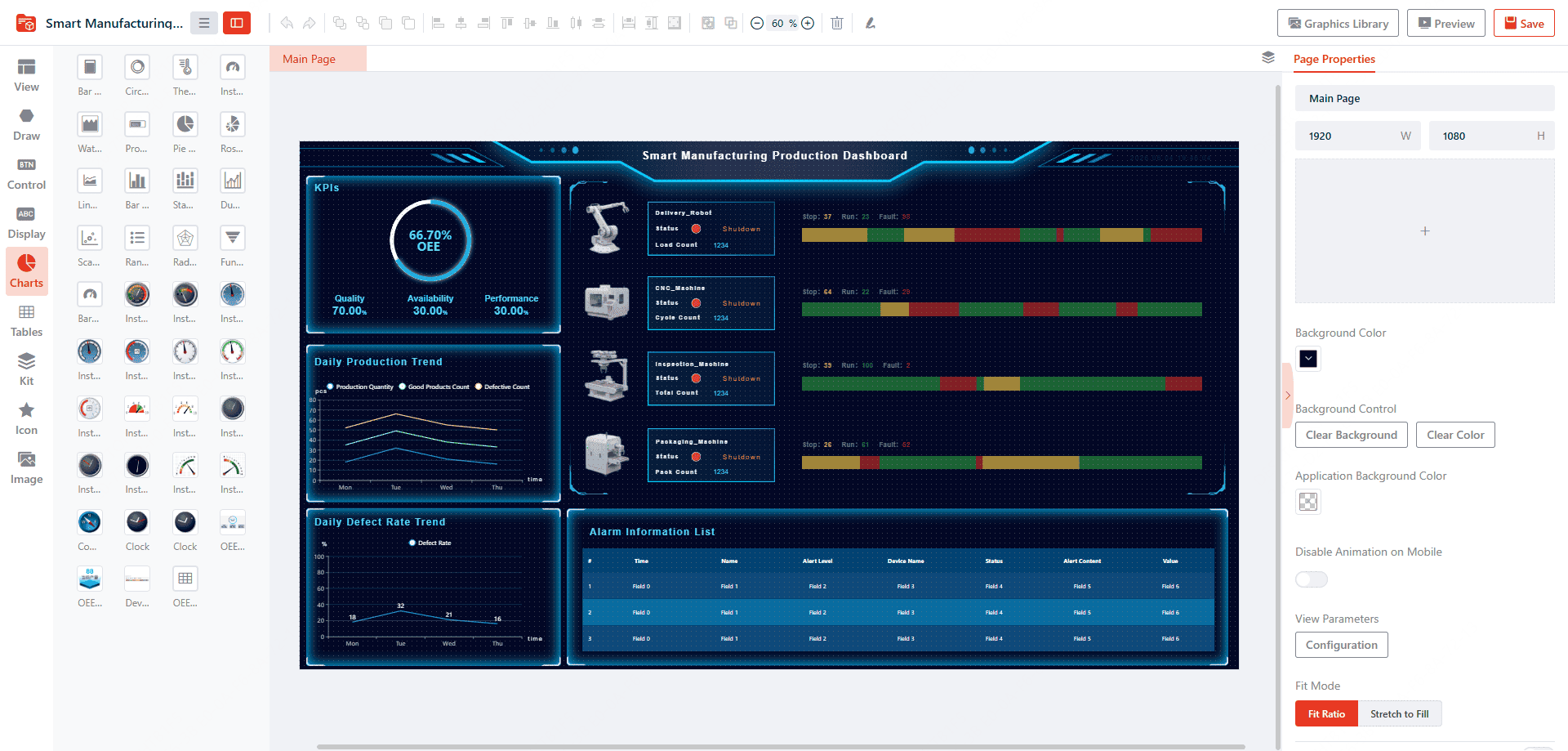Viewport: 1568px width, 751px height.
Task: Click the trash delete icon in toolbar
Action: coord(837,23)
